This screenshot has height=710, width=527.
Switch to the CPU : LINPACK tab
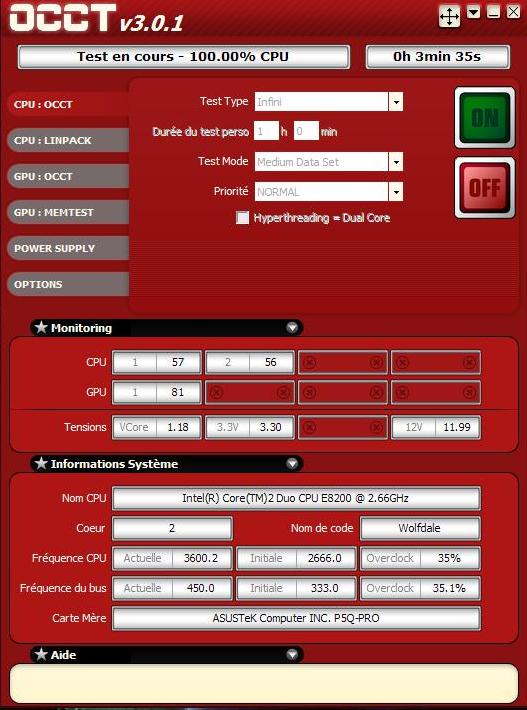pyautogui.click(x=68, y=140)
